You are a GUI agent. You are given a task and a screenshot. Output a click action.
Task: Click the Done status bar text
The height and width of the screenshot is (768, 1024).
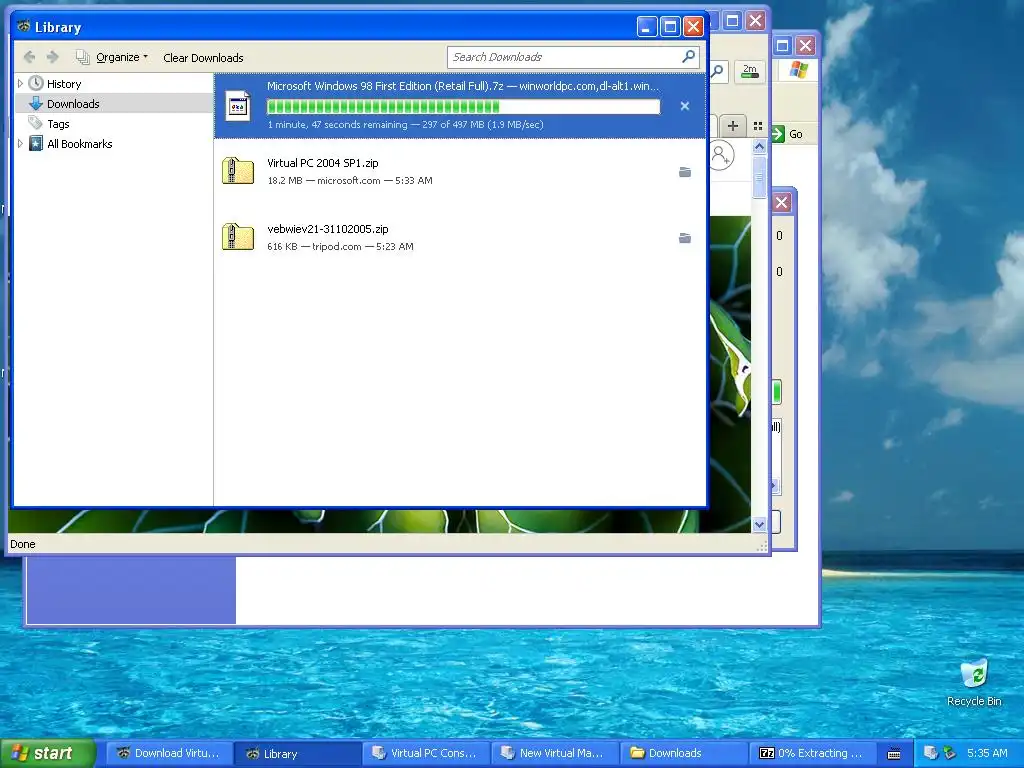point(23,544)
